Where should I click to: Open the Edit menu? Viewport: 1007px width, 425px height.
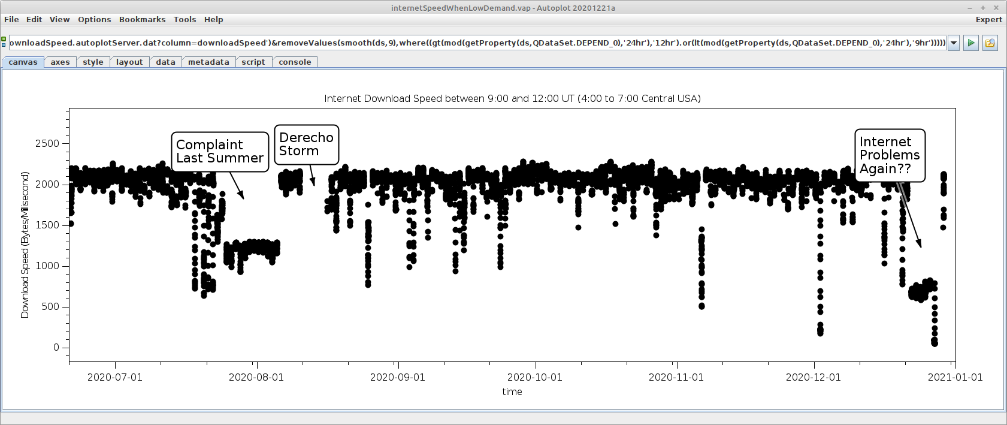click(x=34, y=19)
